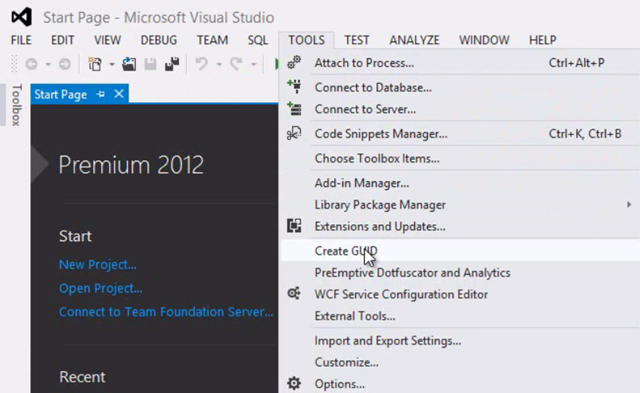Switch to the Start Page tab

60,94
